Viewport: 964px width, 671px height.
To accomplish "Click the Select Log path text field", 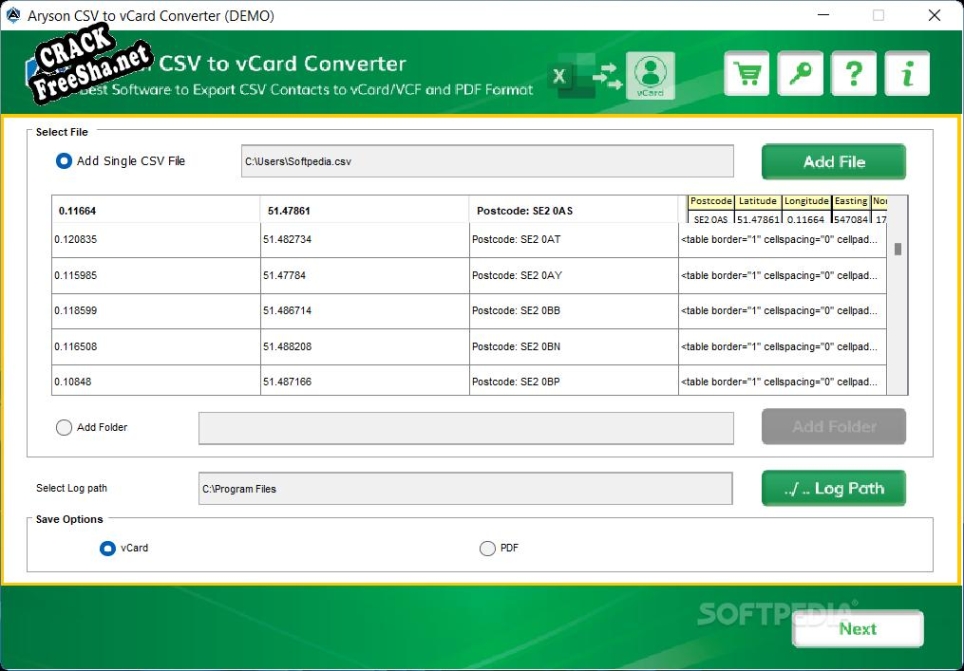I will coord(465,489).
